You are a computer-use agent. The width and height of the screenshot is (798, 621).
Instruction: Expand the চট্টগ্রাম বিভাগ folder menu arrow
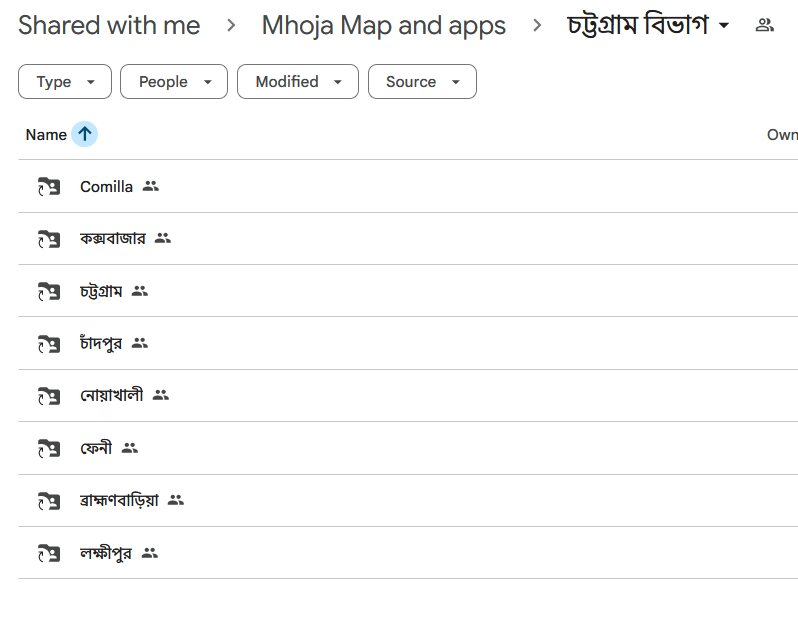pyautogui.click(x=724, y=25)
